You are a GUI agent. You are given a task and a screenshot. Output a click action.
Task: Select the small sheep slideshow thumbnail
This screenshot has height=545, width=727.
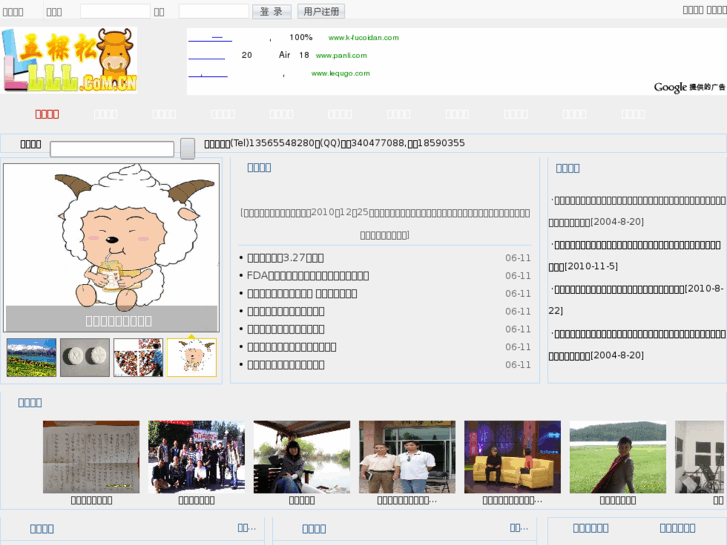192,357
